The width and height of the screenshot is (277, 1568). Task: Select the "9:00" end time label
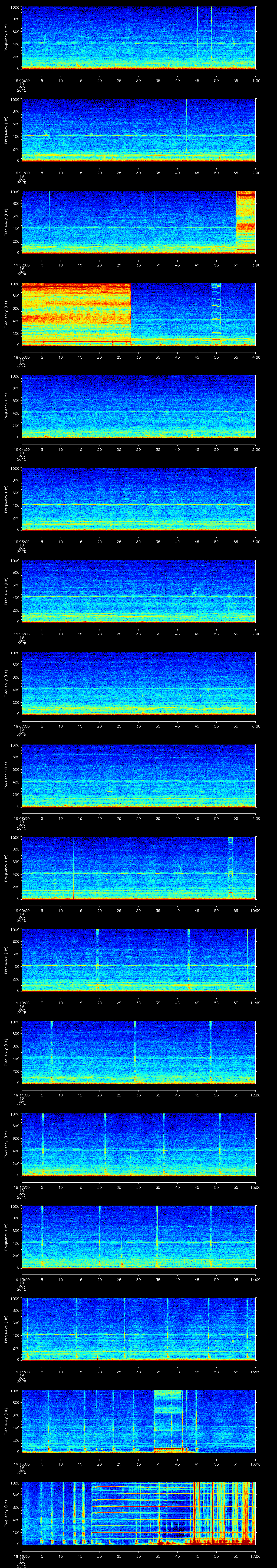[x=256, y=819]
